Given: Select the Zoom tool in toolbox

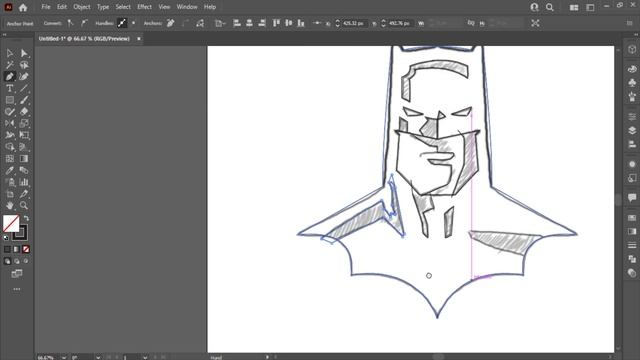Looking at the screenshot, I should tap(24, 205).
